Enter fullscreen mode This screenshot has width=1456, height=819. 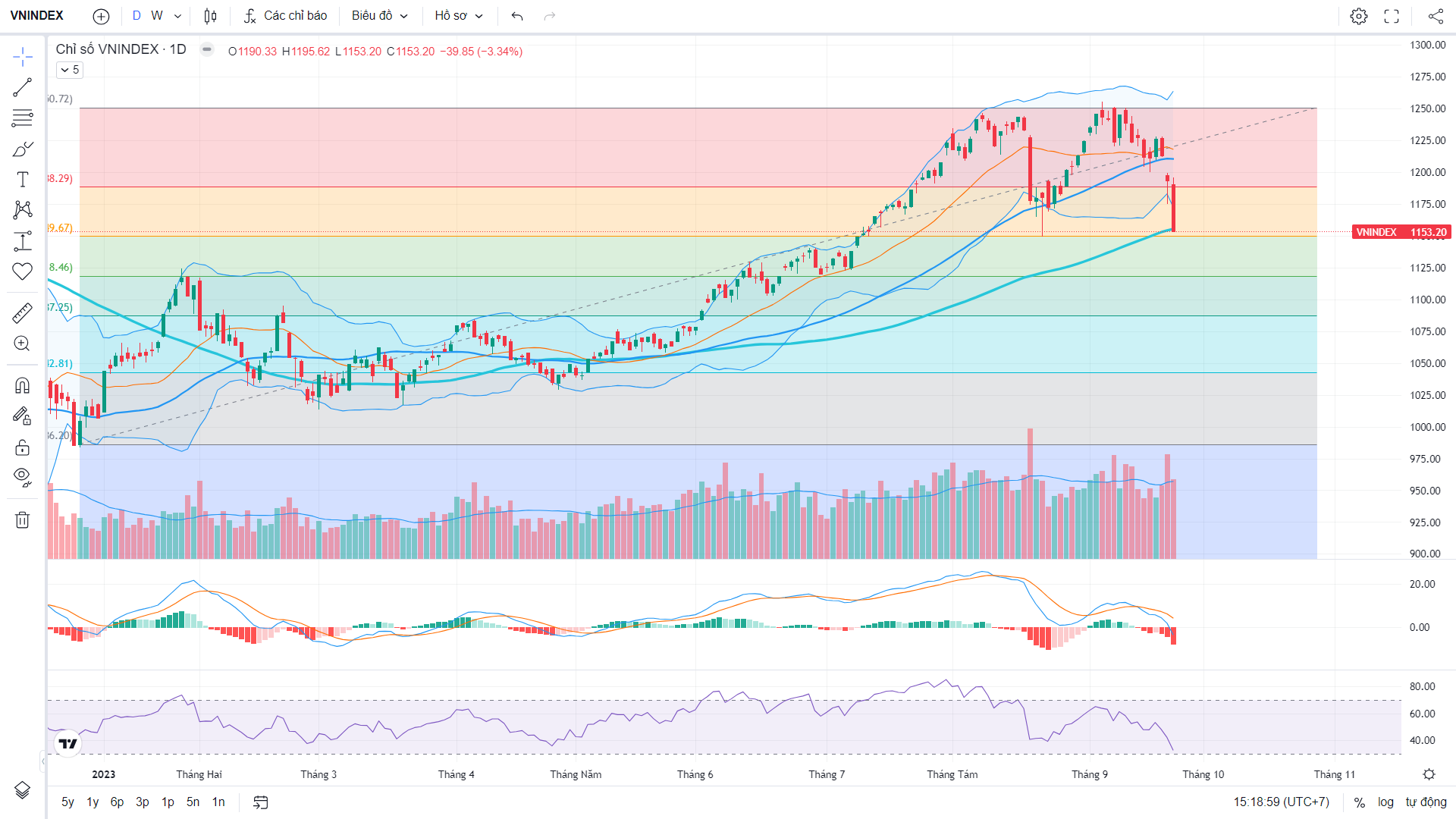click(1392, 16)
